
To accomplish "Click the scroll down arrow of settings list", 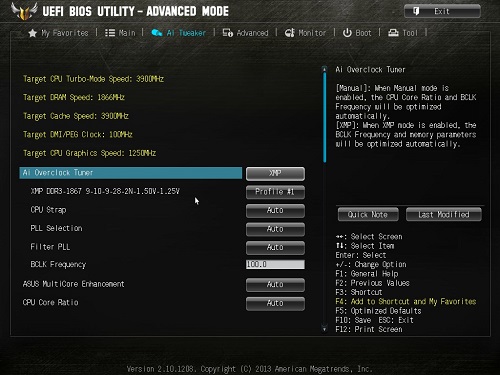I will (324, 329).
